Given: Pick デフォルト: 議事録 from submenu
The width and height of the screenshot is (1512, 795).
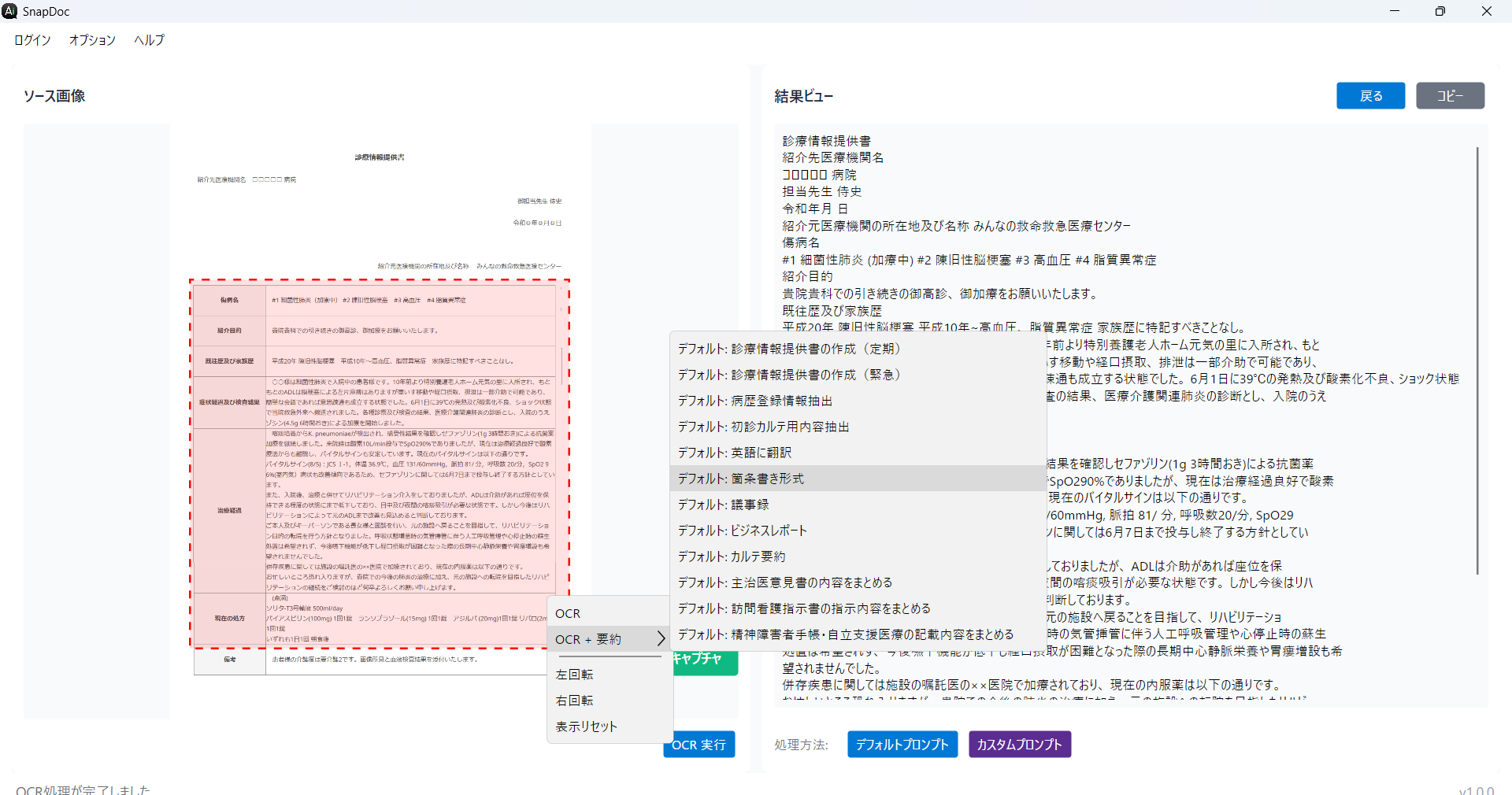Looking at the screenshot, I should tap(723, 505).
